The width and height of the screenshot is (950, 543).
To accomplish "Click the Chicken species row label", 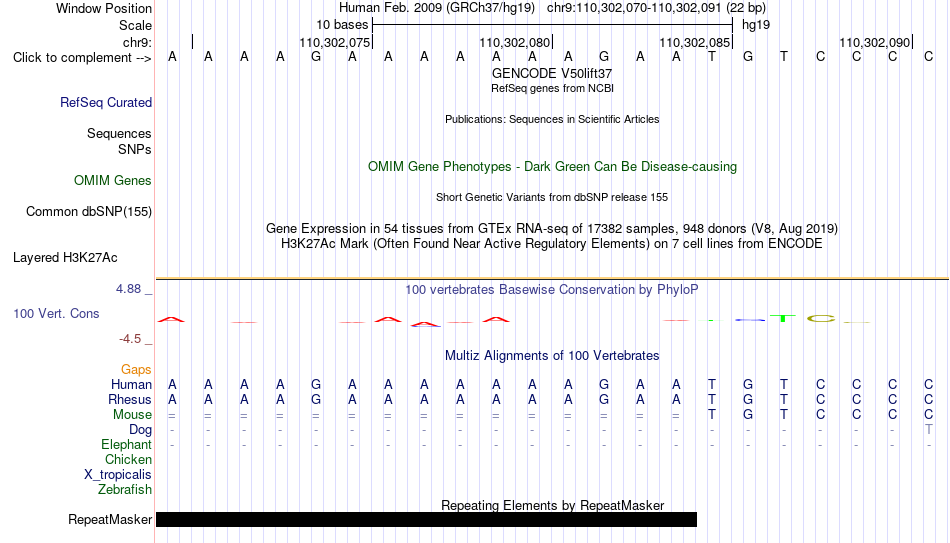I will 128,459.
